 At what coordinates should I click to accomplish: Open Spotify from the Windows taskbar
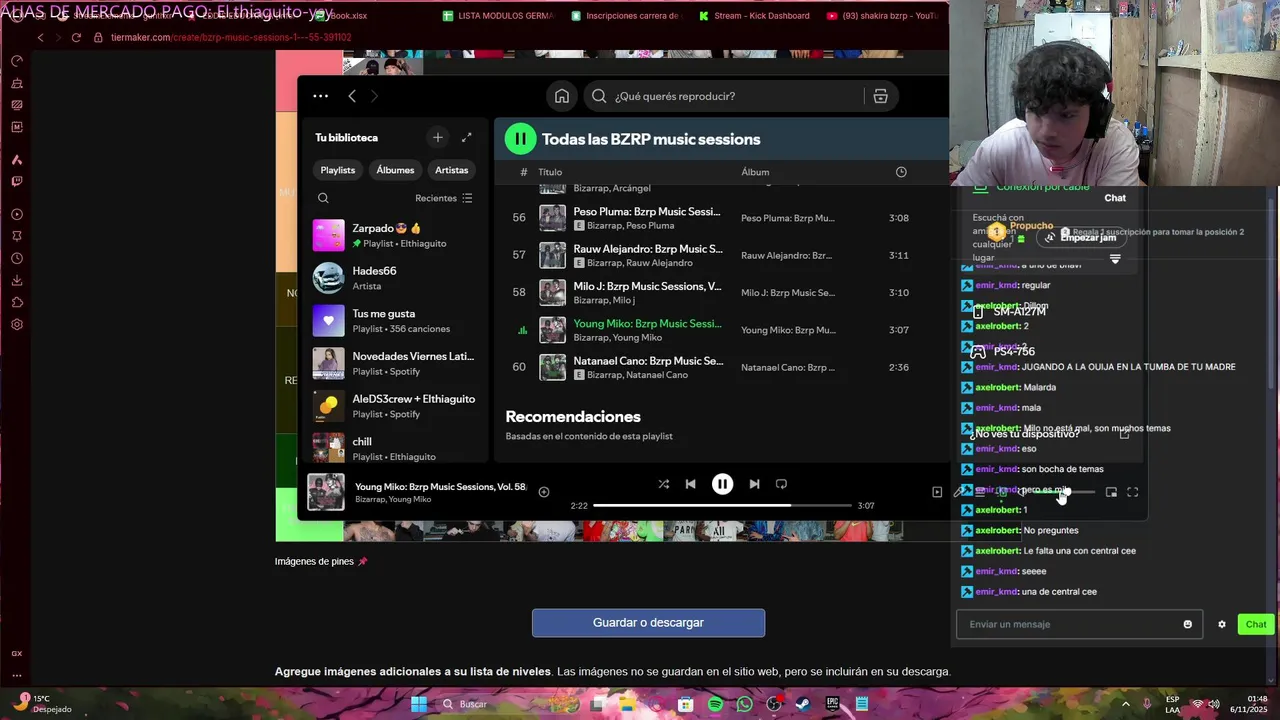coord(715,704)
